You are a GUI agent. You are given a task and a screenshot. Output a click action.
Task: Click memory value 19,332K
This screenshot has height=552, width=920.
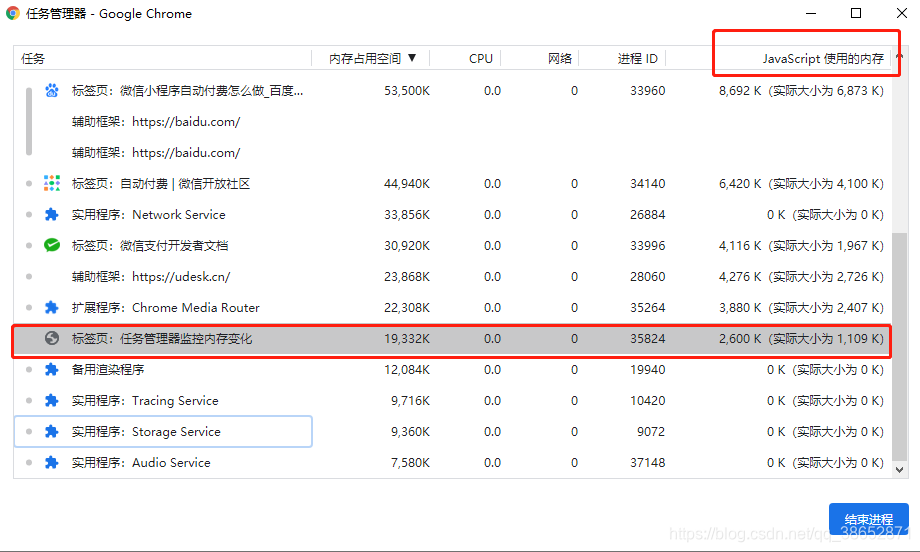pos(407,338)
